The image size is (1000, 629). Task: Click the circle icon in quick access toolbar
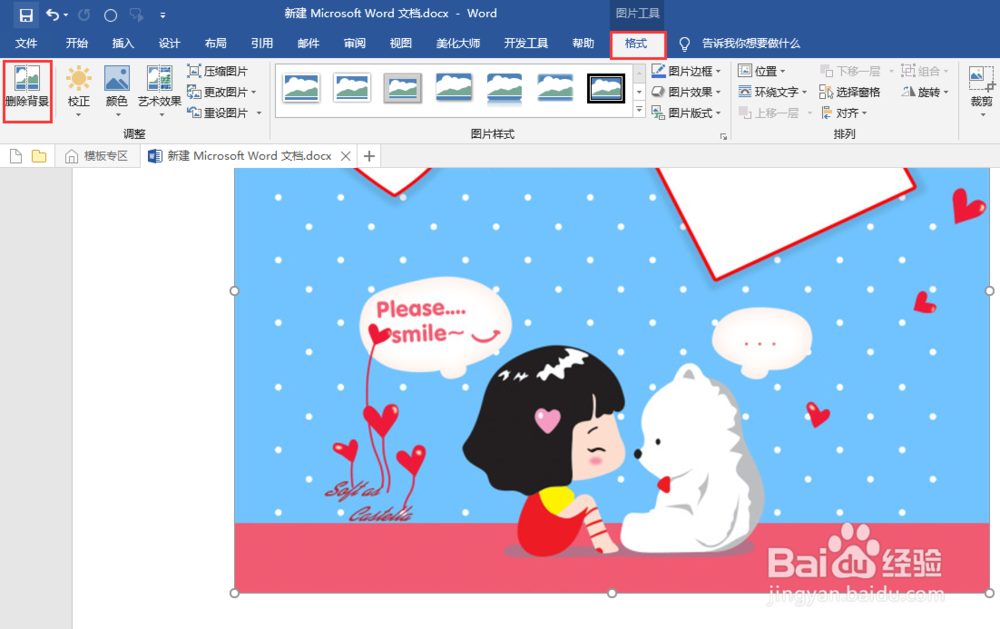tap(110, 15)
